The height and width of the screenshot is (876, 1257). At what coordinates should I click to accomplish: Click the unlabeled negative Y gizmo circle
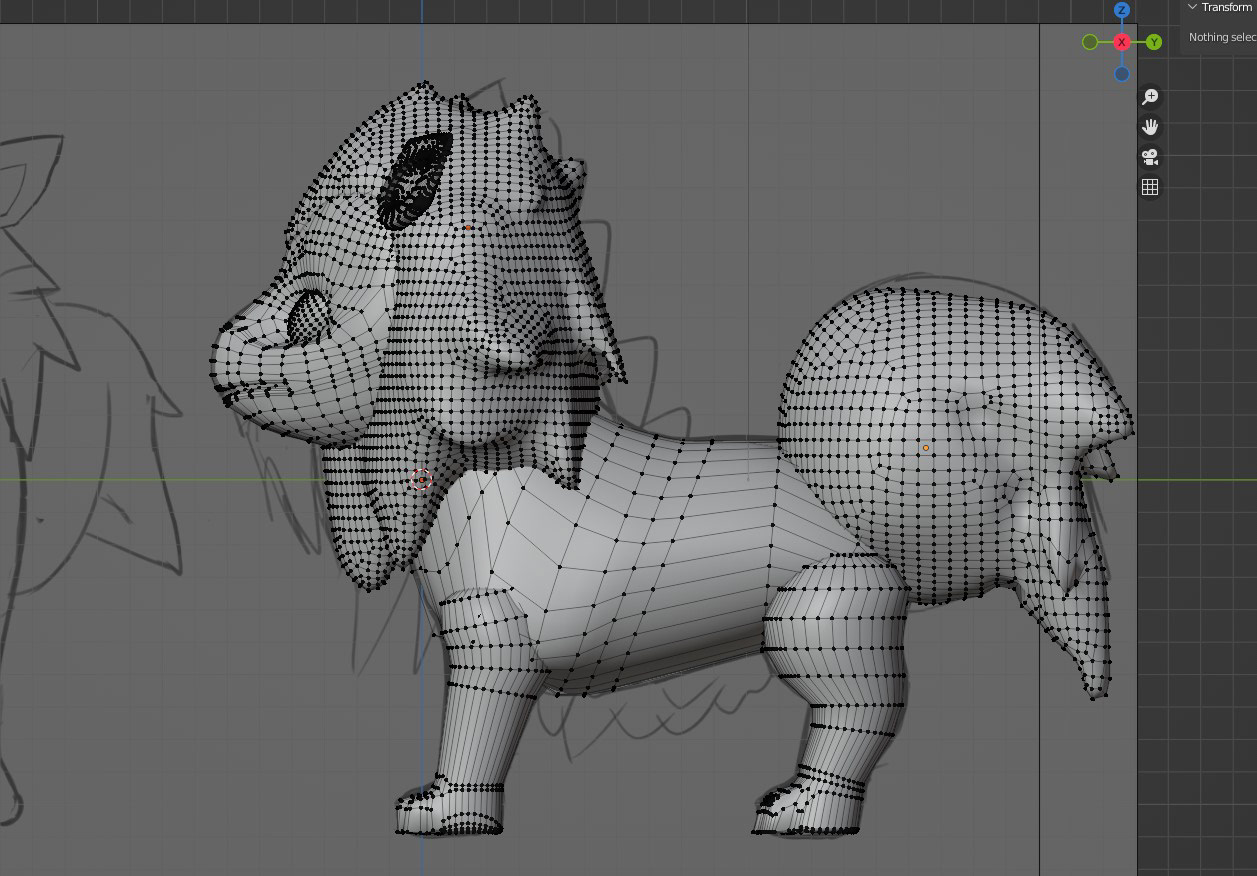pyautogui.click(x=1090, y=42)
